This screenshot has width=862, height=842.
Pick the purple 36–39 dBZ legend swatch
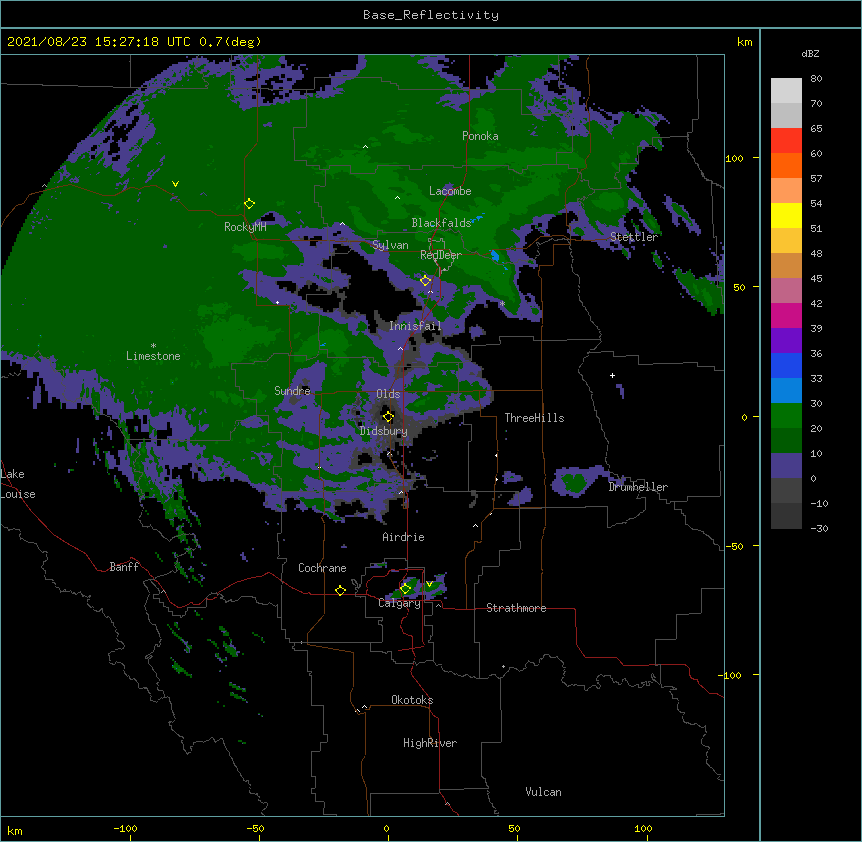pyautogui.click(x=786, y=341)
